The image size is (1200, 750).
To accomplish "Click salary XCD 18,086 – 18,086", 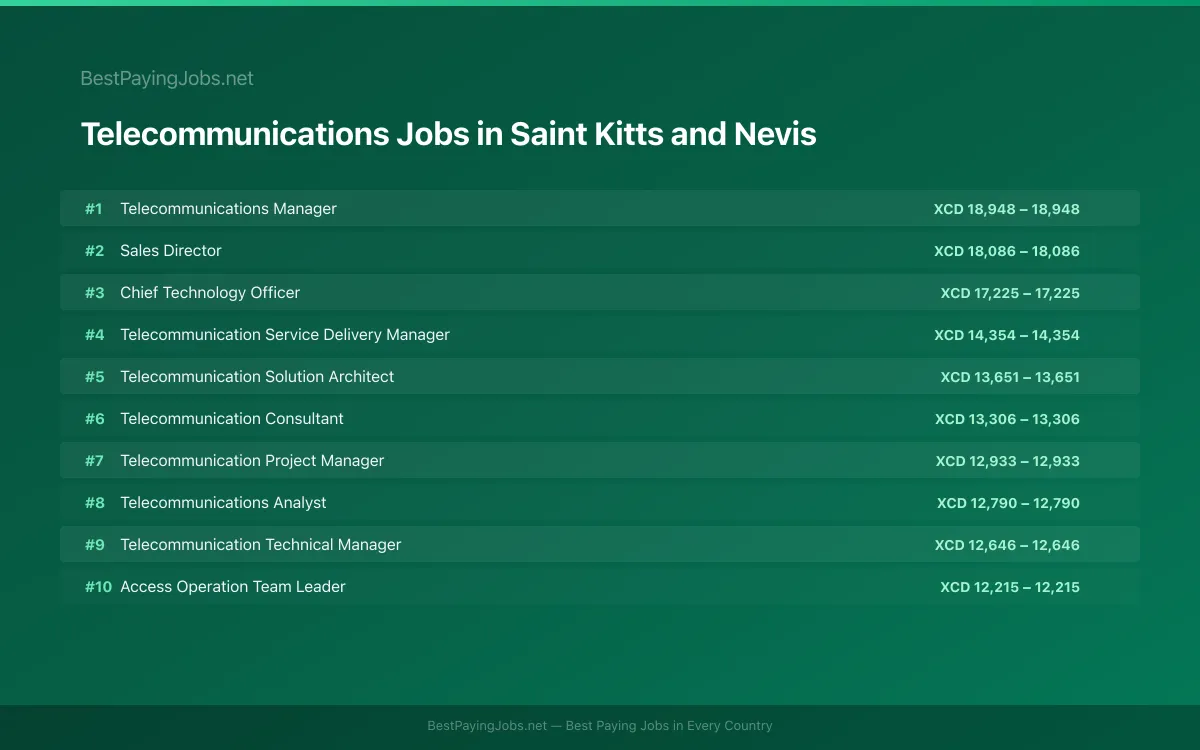I will click(x=1007, y=251).
